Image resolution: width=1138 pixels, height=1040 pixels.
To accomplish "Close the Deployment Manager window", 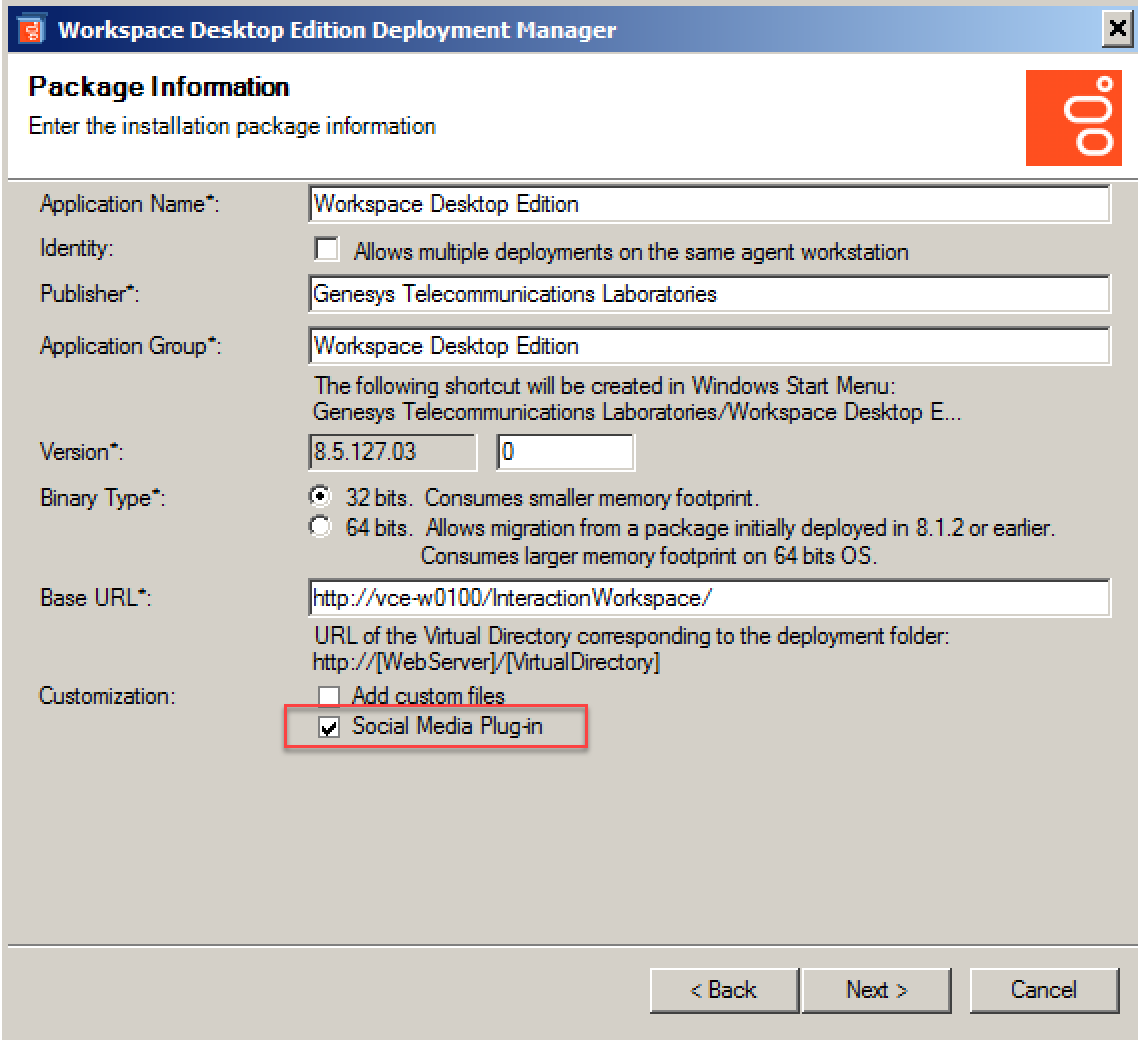I will point(1117,29).
